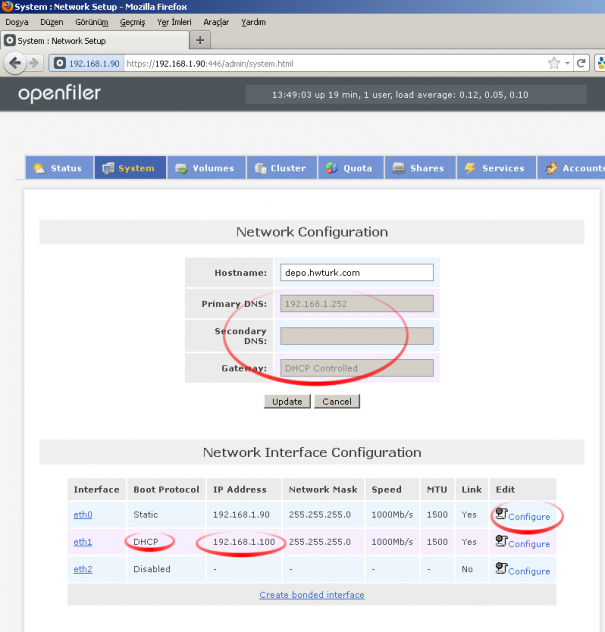Click the Primary DNS field

(x=357, y=304)
